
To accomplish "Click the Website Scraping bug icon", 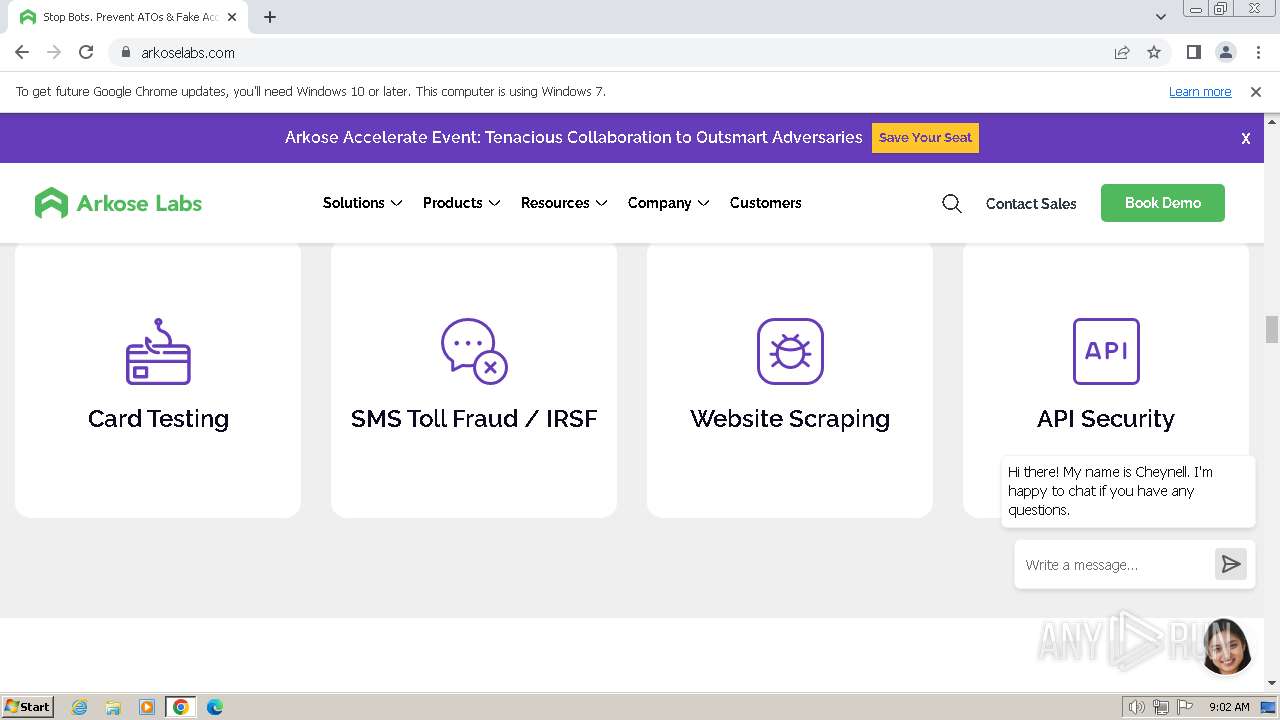I will [790, 351].
